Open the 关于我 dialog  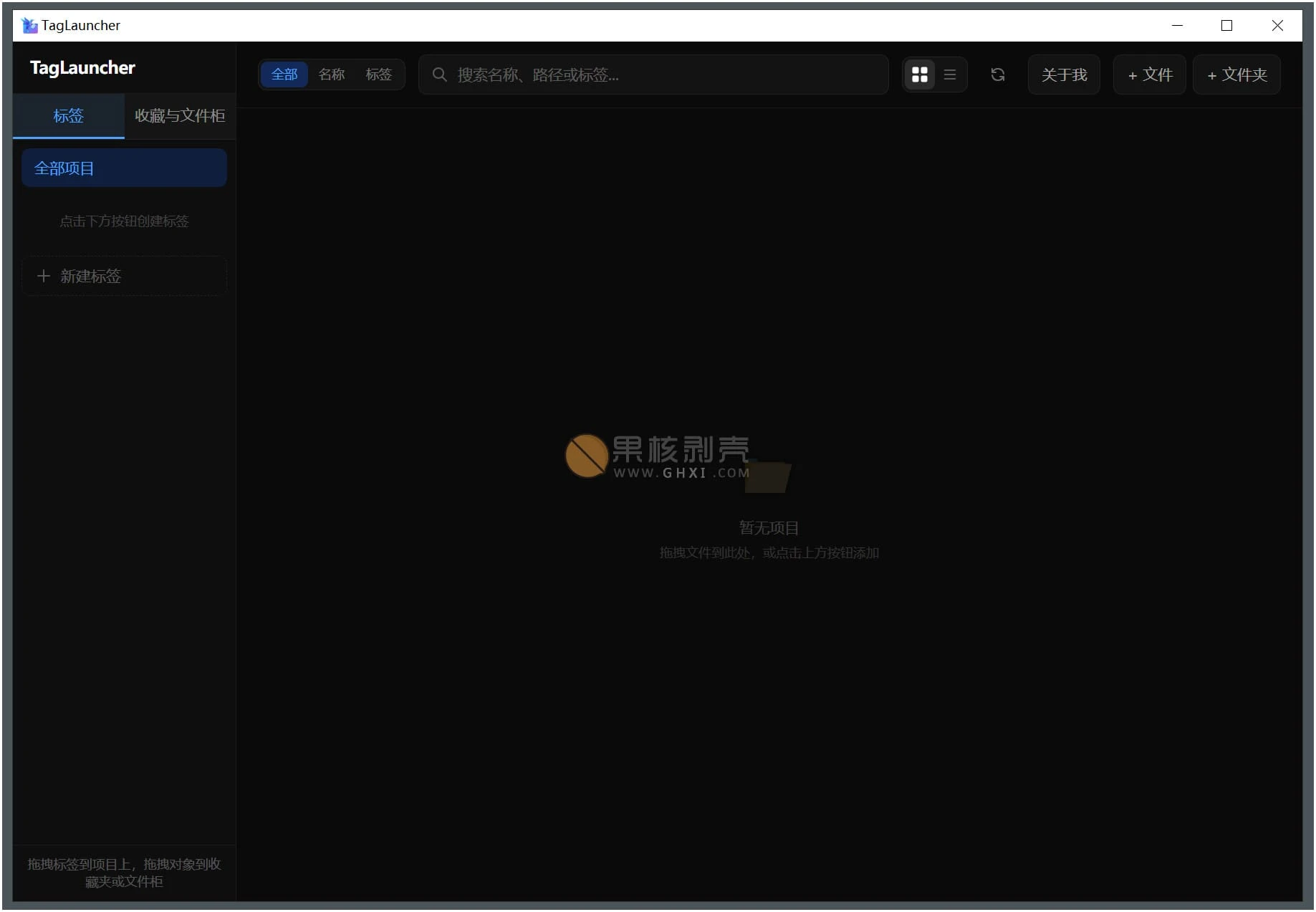point(1064,75)
